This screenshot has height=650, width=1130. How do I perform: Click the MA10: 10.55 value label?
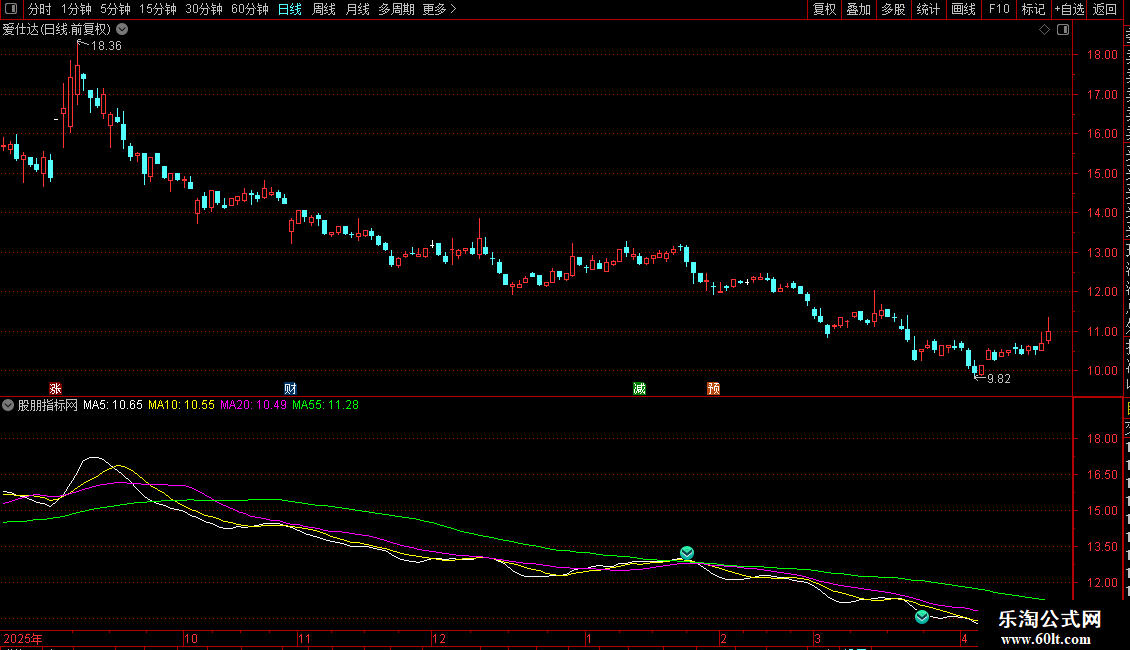coord(181,405)
